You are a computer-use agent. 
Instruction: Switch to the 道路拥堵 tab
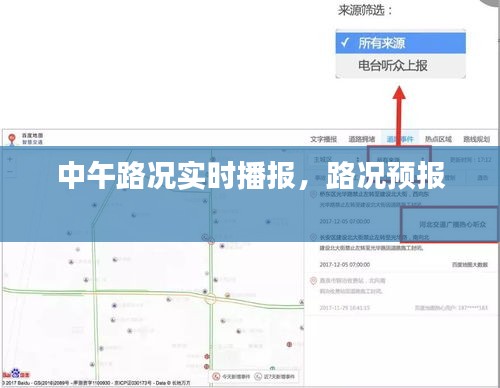[x=362, y=139]
